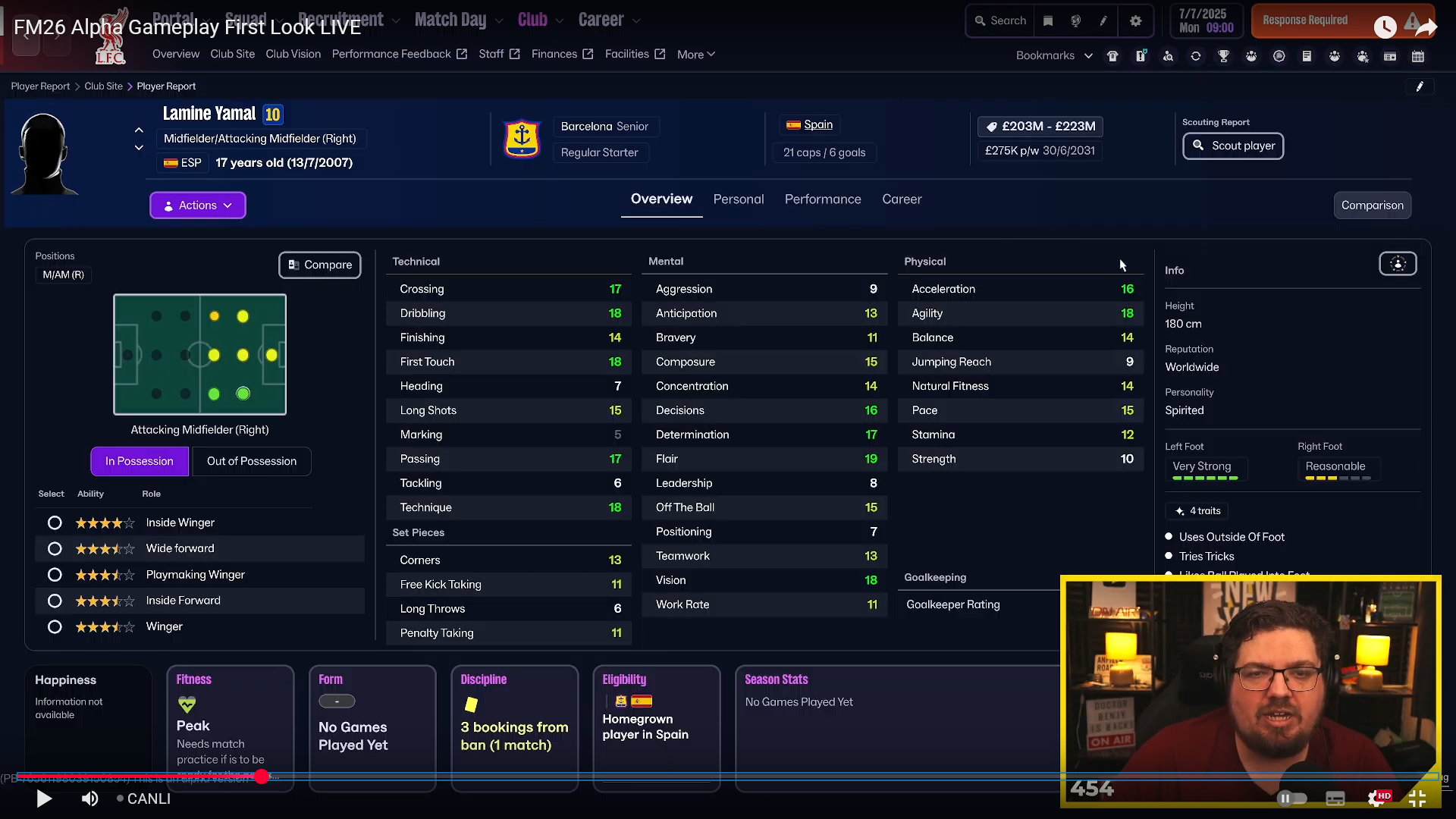Click the shirt squad bookmark icon
The height and width of the screenshot is (819, 1456).
(x=1112, y=56)
